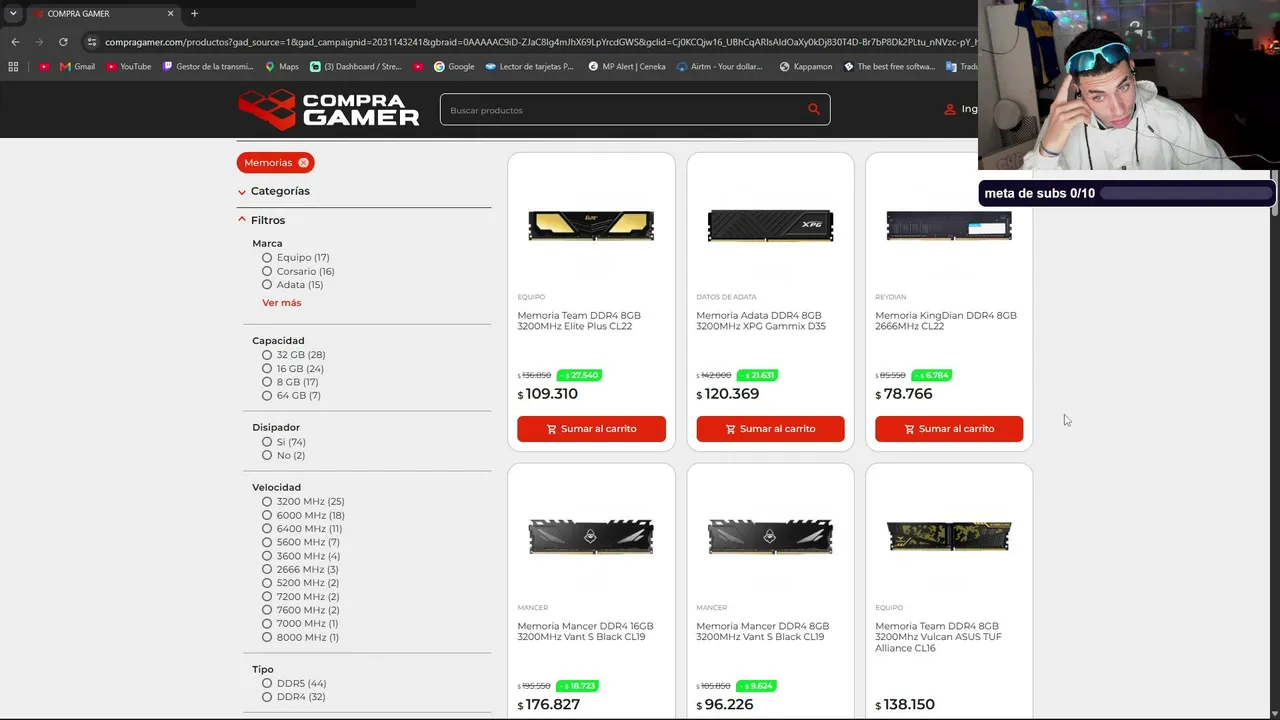Open the tab search dropdown arrow
1280x720 pixels.
tap(13, 13)
